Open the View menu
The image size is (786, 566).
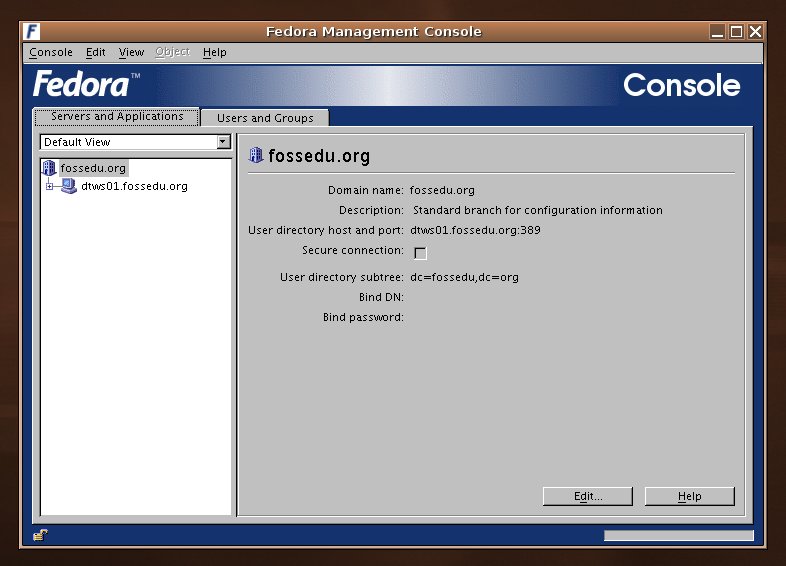click(x=131, y=52)
